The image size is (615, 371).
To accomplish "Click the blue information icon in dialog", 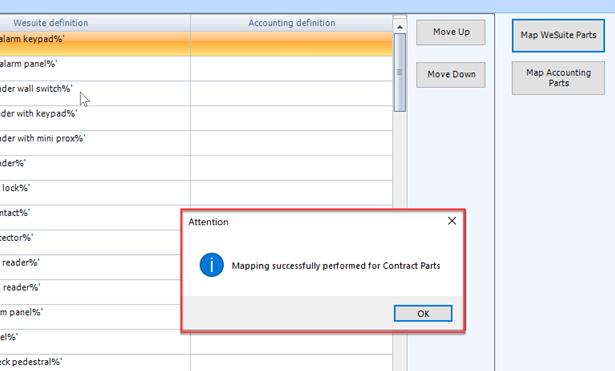I will tap(211, 265).
